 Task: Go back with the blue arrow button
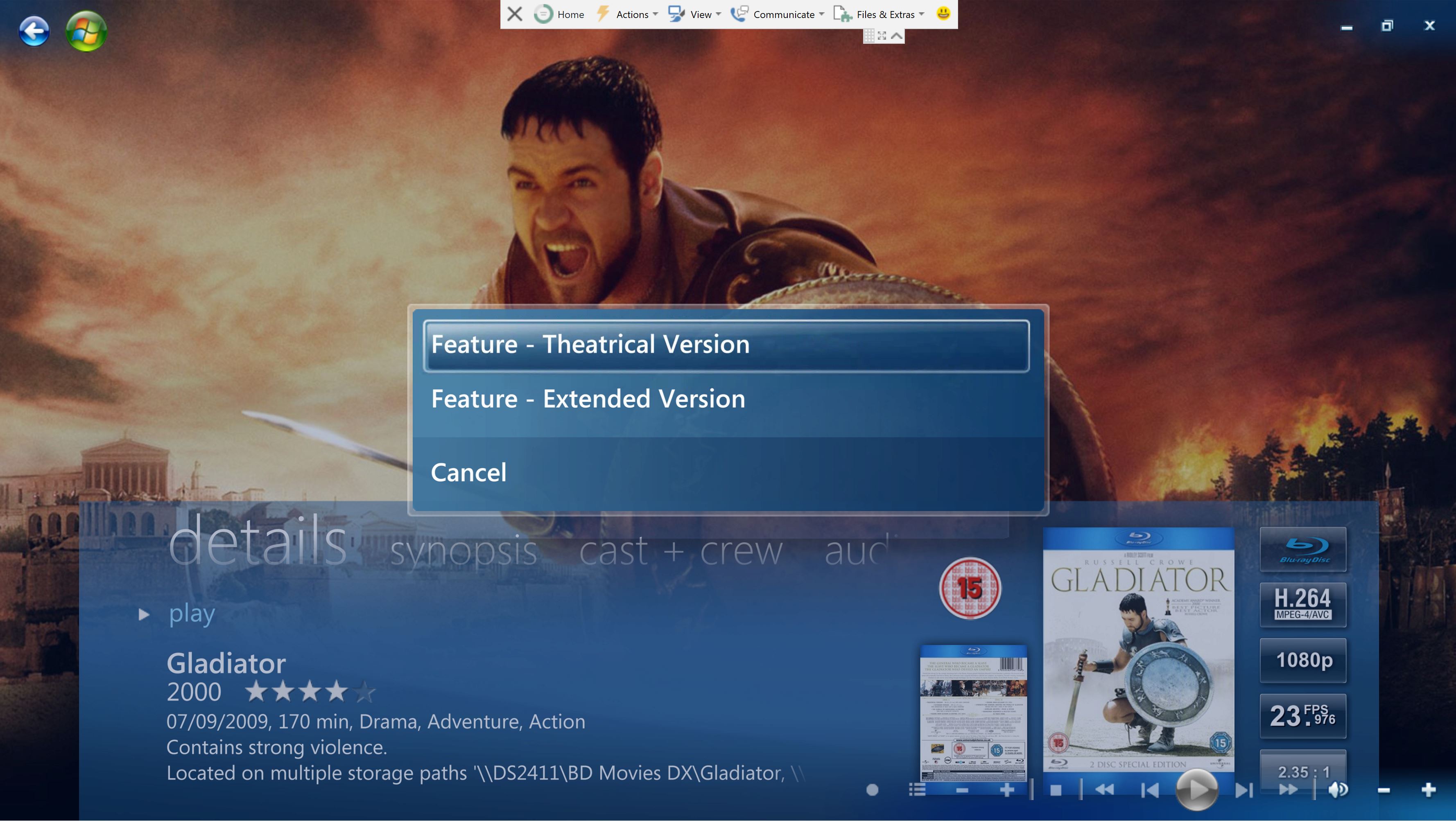click(x=34, y=31)
